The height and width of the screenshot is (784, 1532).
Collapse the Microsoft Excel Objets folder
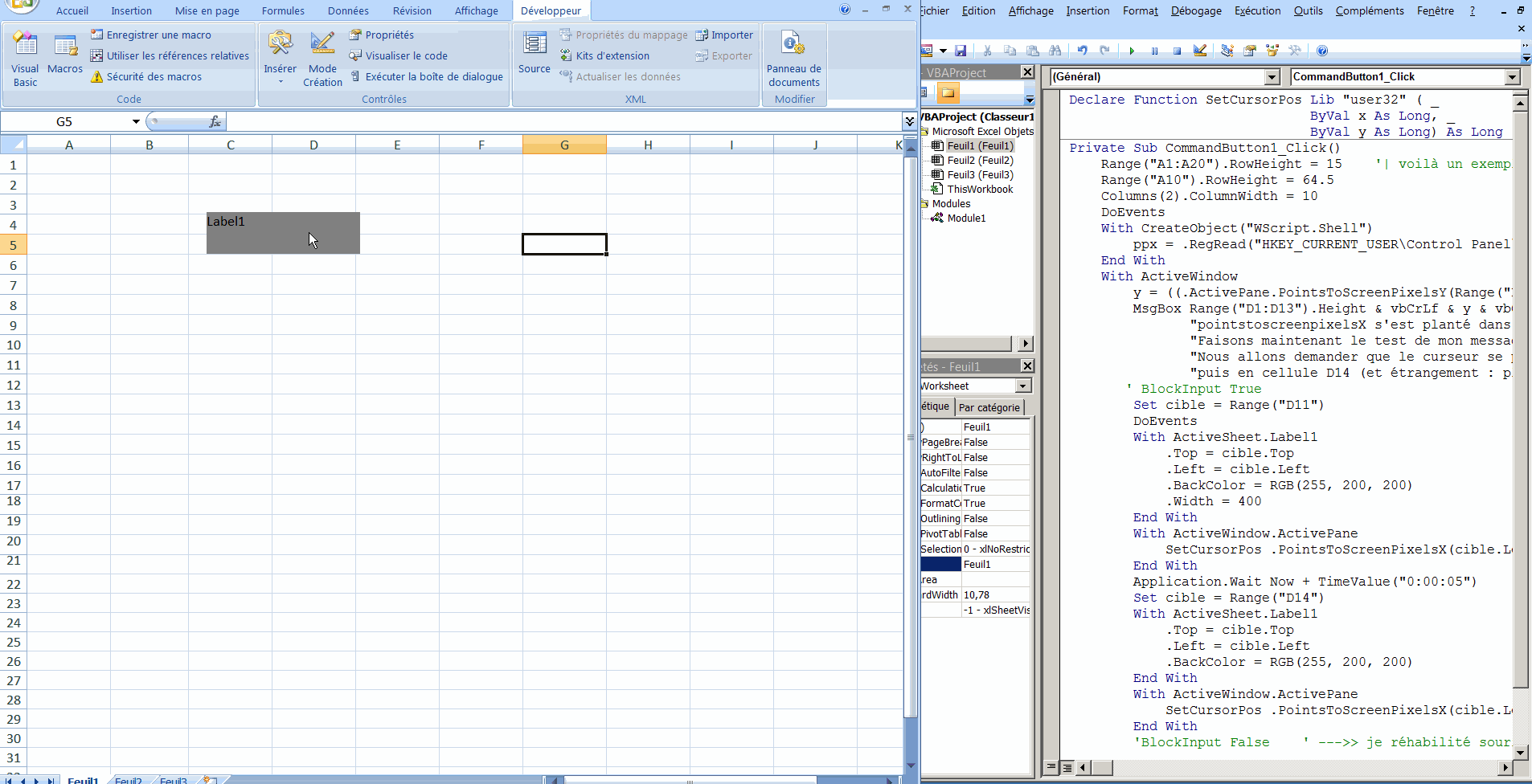tap(925, 131)
